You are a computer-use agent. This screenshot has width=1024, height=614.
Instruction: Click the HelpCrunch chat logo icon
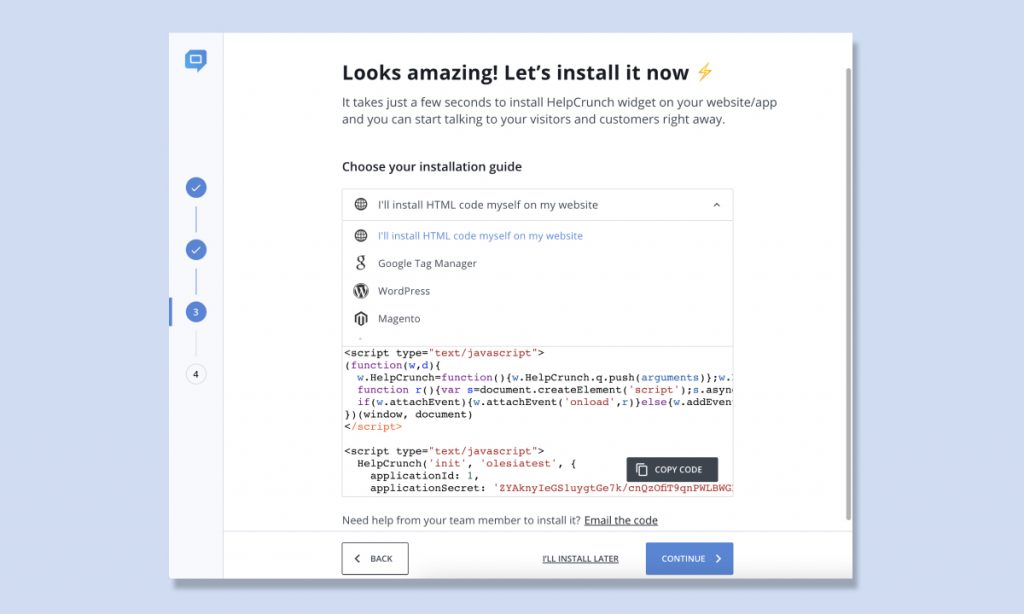coord(196,60)
